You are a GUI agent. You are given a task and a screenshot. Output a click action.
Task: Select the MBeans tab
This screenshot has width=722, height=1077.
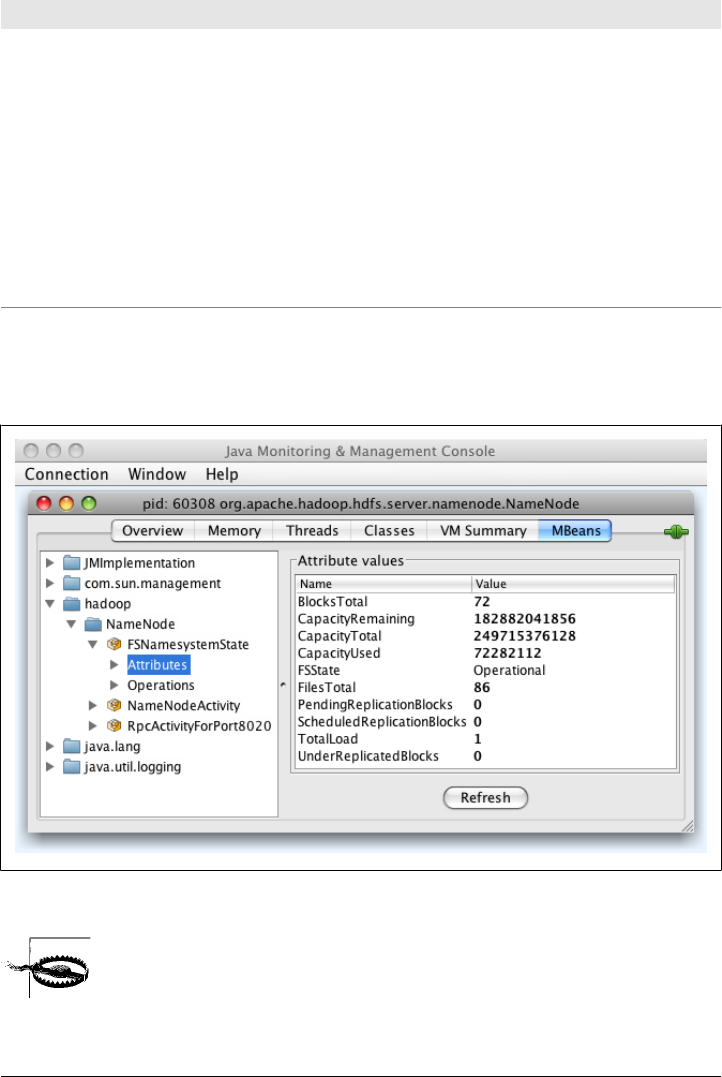(x=576, y=531)
